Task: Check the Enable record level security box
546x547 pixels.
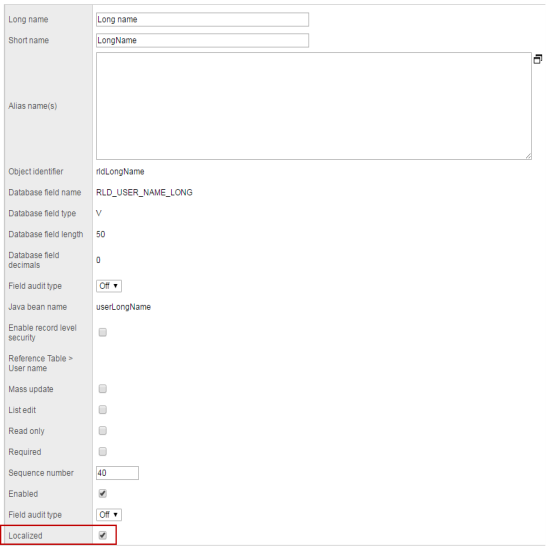Action: point(103,332)
